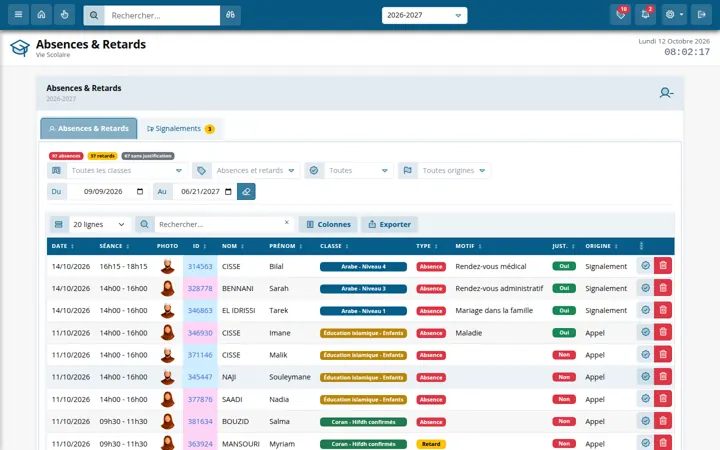Delete the absence row of CISSE Imane

coord(663,332)
